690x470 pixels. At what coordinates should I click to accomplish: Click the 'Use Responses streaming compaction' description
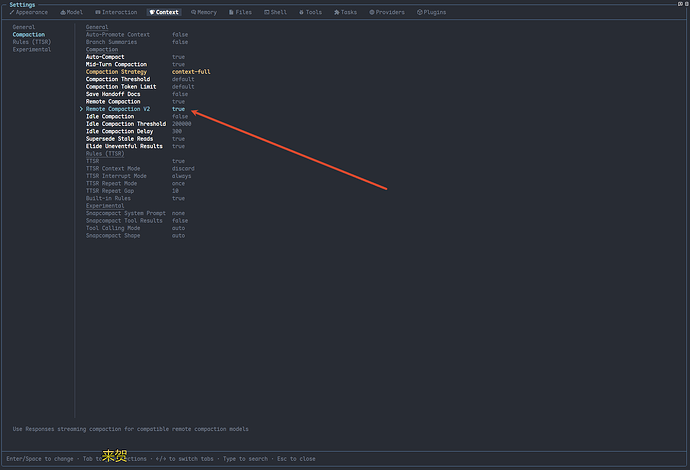click(130, 429)
